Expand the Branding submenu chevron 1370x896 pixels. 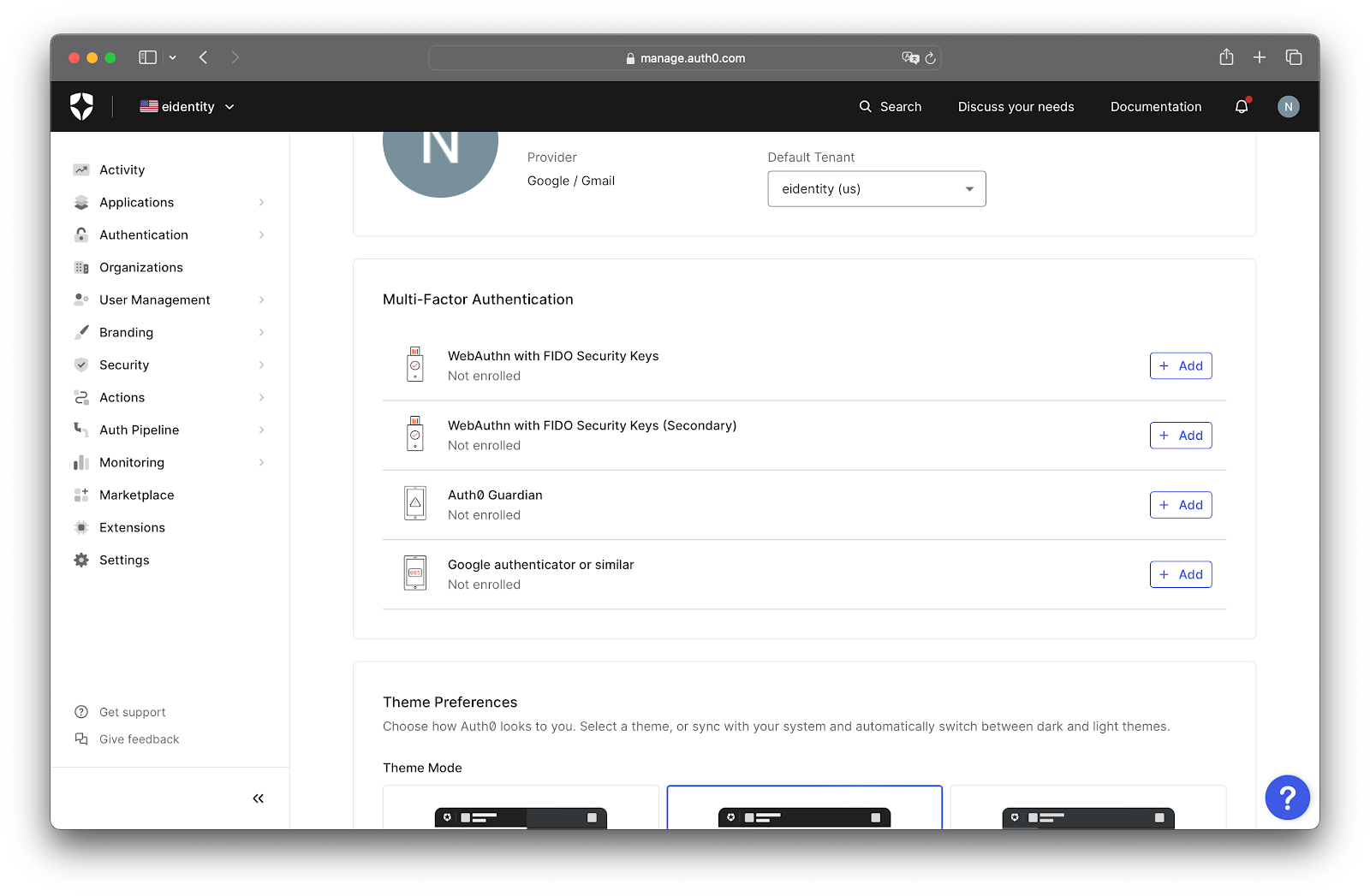point(262,332)
